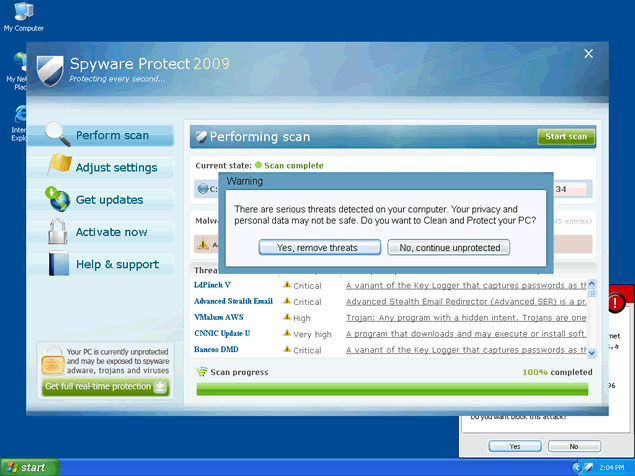Open the Windows Start menu
The image size is (635, 476).
(x=28, y=467)
